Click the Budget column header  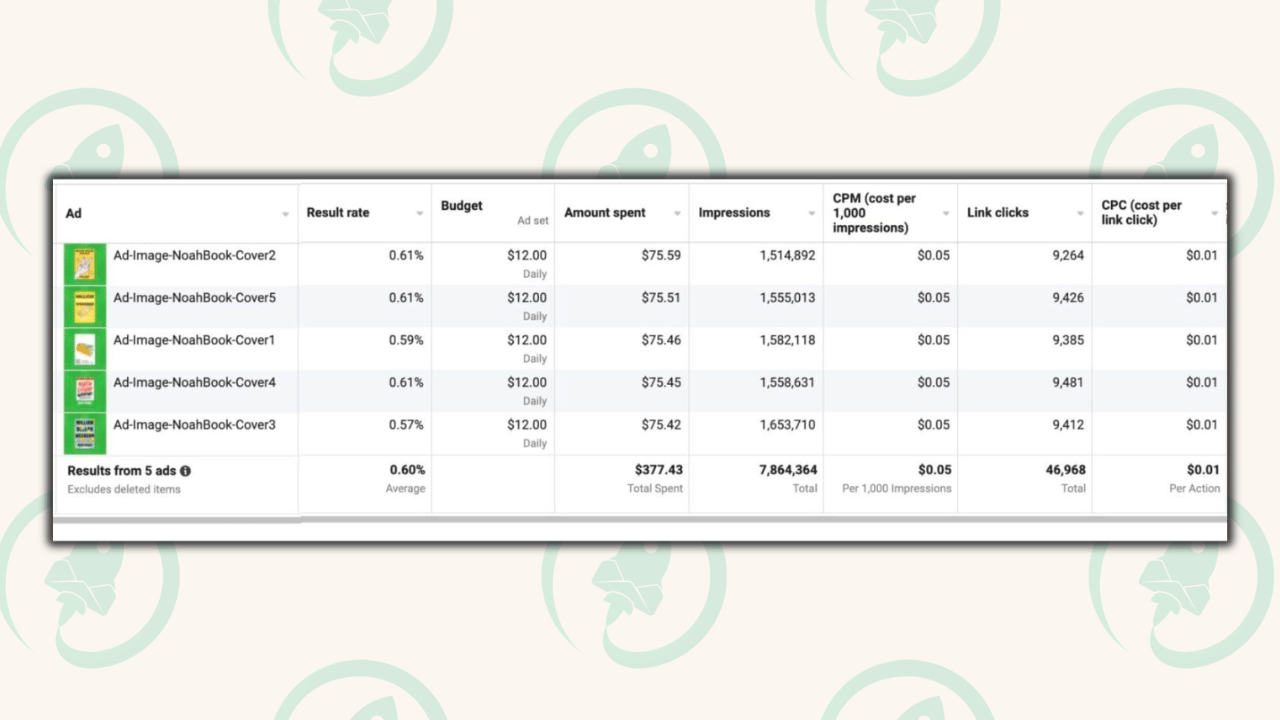[x=461, y=206]
